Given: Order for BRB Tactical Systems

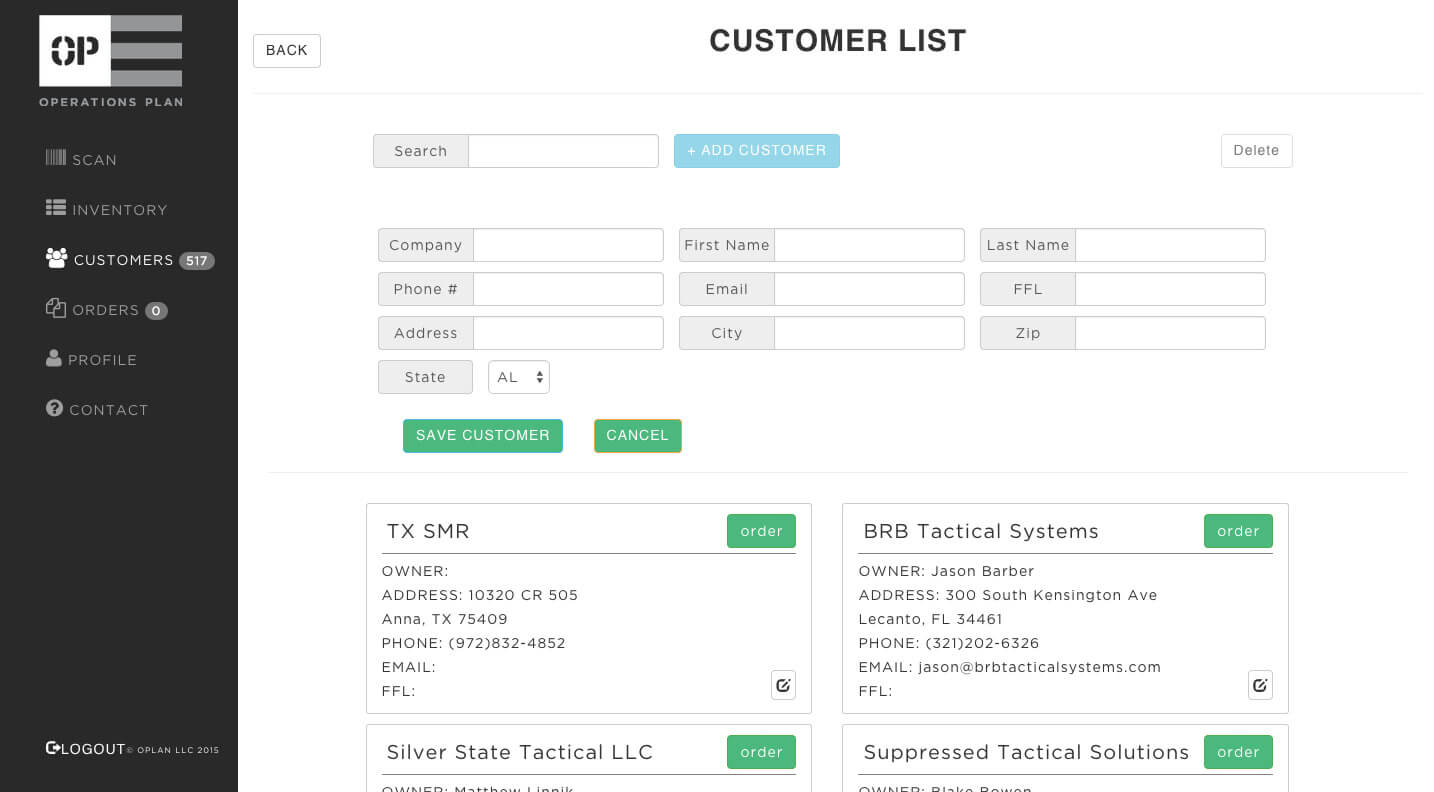Looking at the screenshot, I should [x=1238, y=531].
